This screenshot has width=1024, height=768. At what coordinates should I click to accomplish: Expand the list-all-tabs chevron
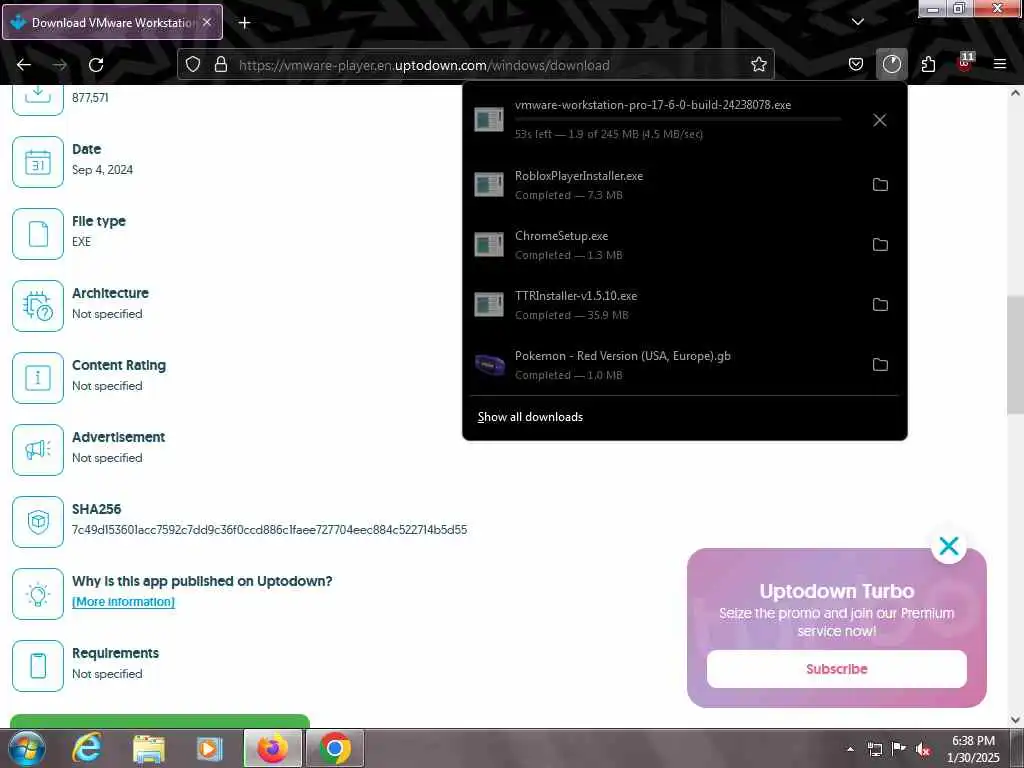pyautogui.click(x=857, y=22)
